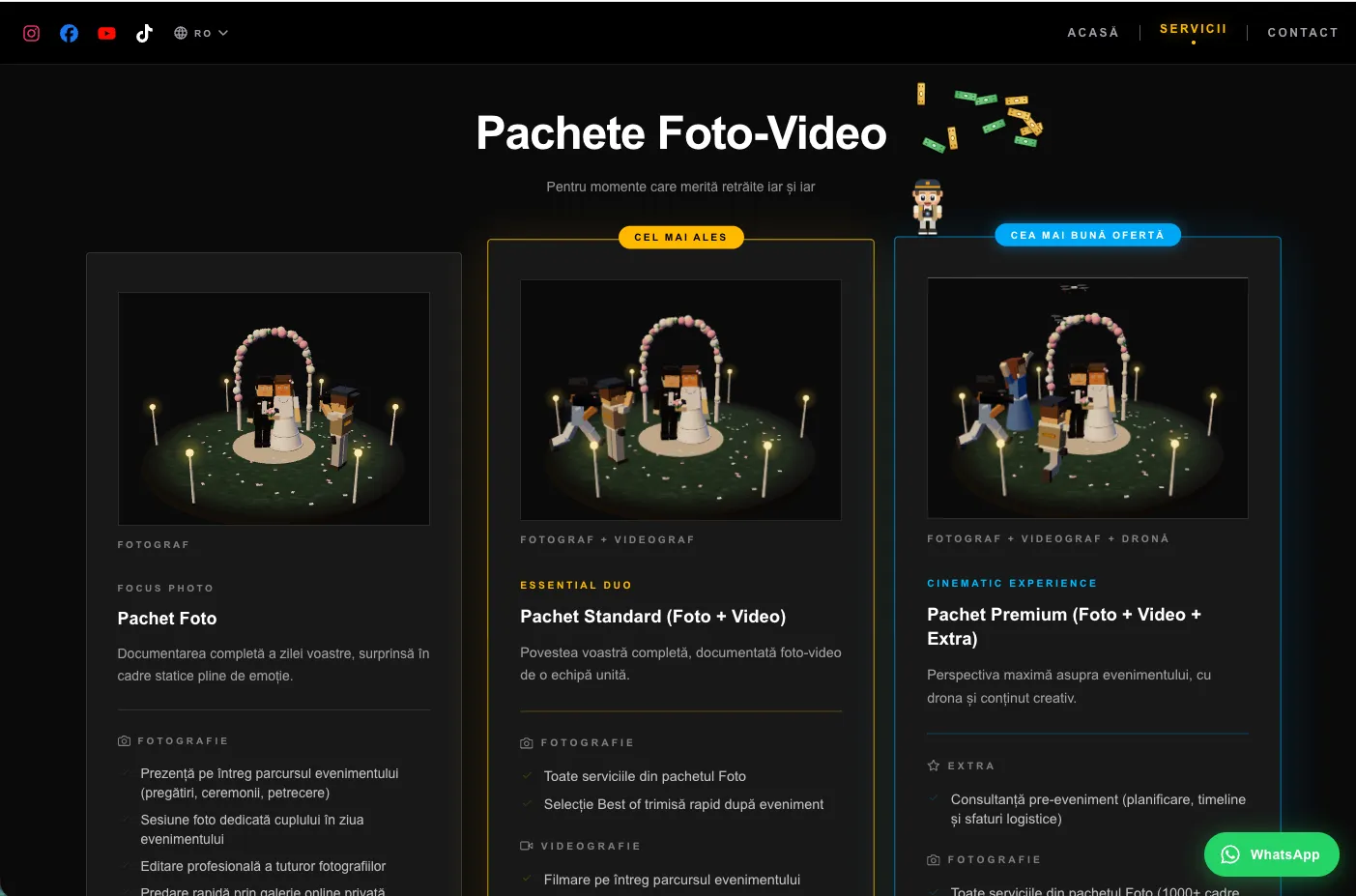Click 'Consultanță pre-eveniment' list item
Image resolution: width=1356 pixels, height=896 pixels.
point(1098,809)
